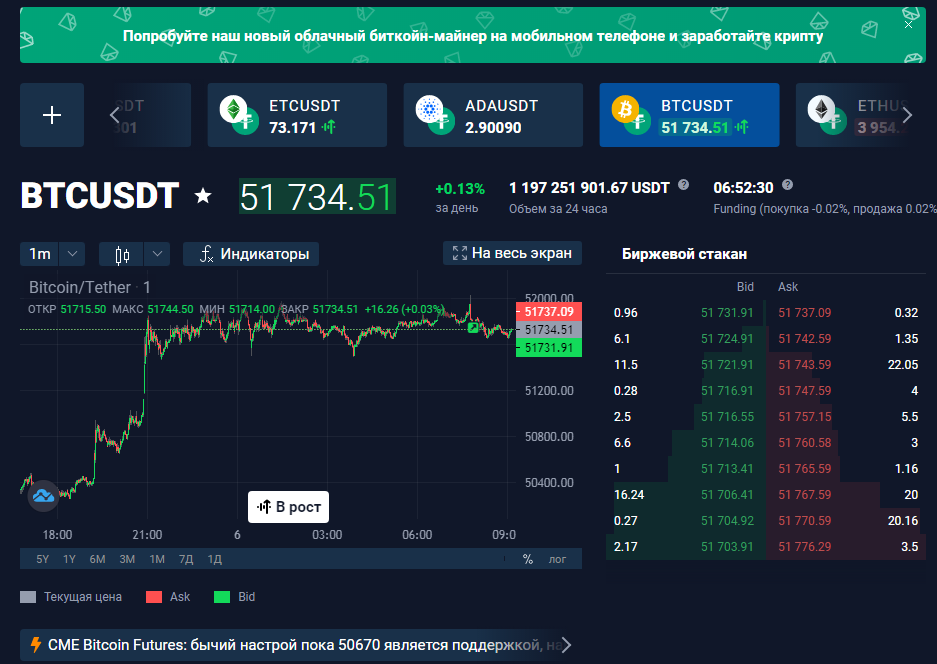Click ask price 51 737.09 in order book
This screenshot has width=937, height=664.
point(804,313)
